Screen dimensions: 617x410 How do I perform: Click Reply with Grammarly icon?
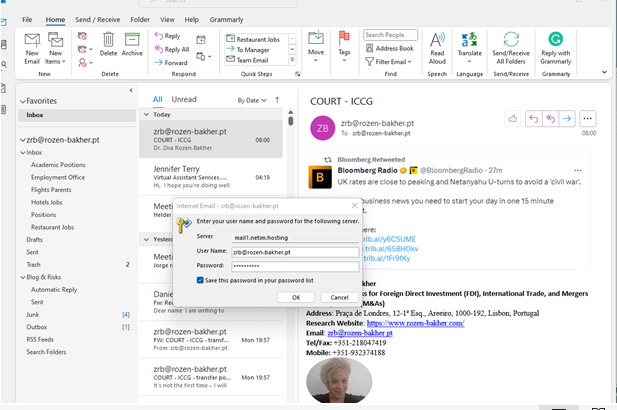tap(556, 39)
